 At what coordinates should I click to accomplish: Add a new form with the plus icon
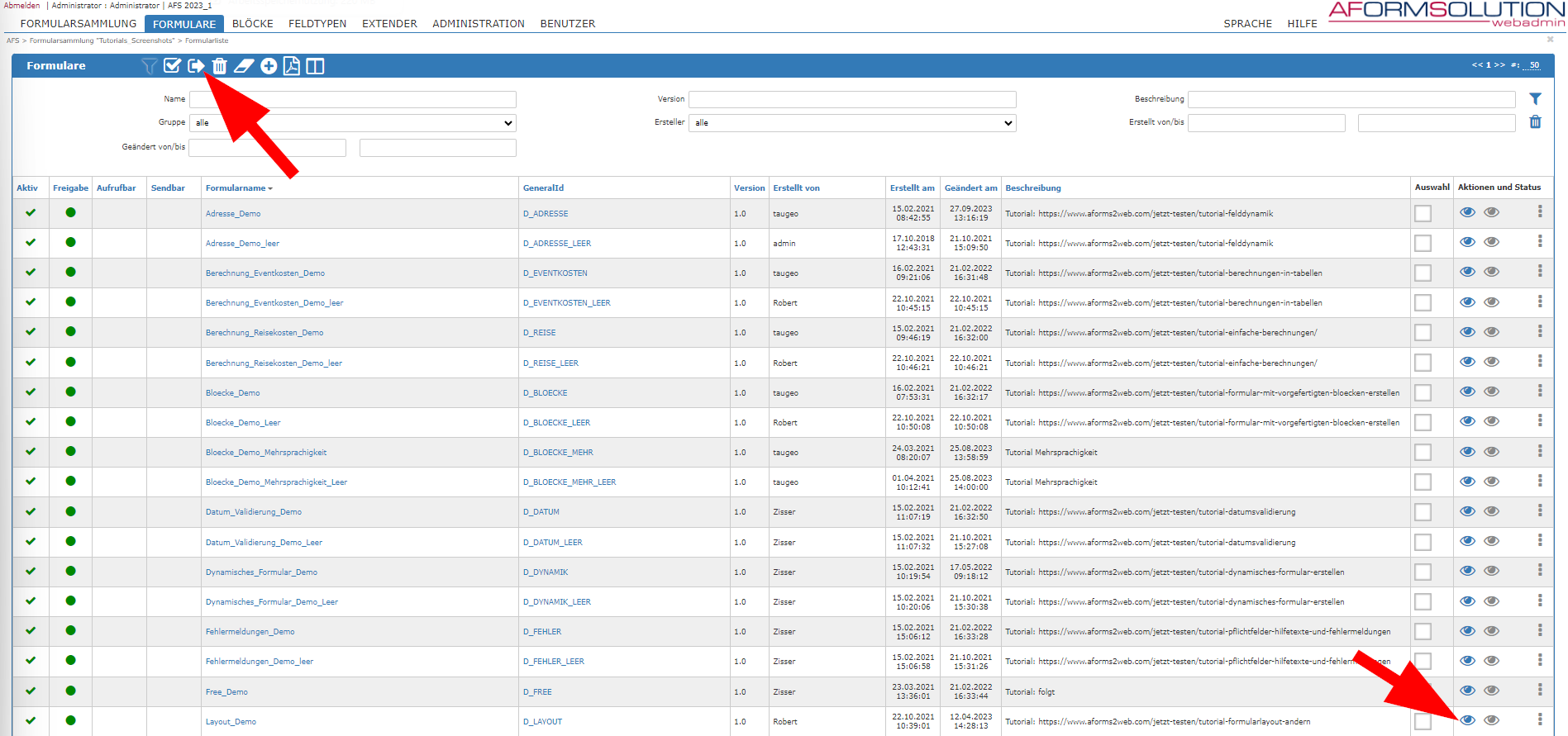(x=269, y=66)
